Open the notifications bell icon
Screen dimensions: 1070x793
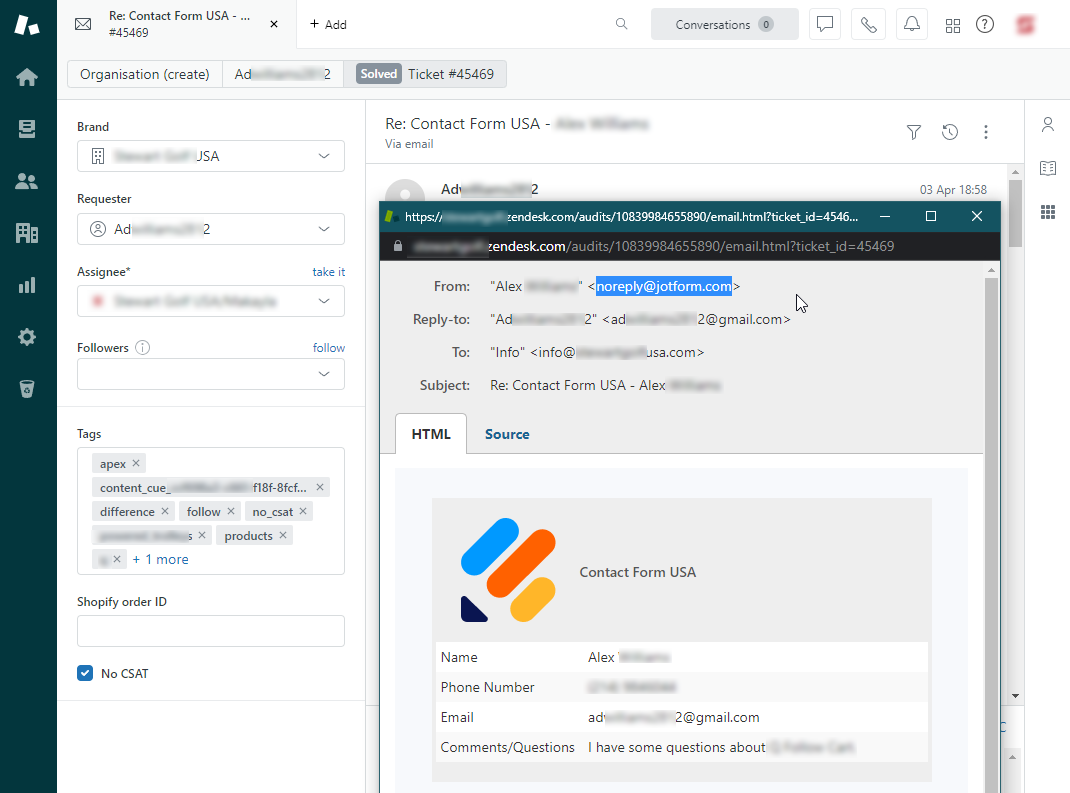click(x=911, y=24)
